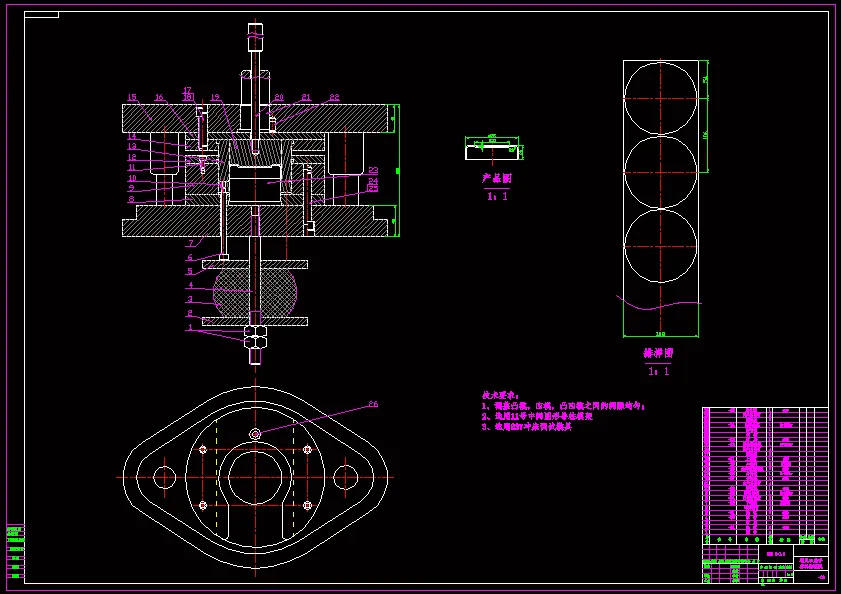841x594 pixels.
Task: Select part callout number 15
Action: click(132, 97)
